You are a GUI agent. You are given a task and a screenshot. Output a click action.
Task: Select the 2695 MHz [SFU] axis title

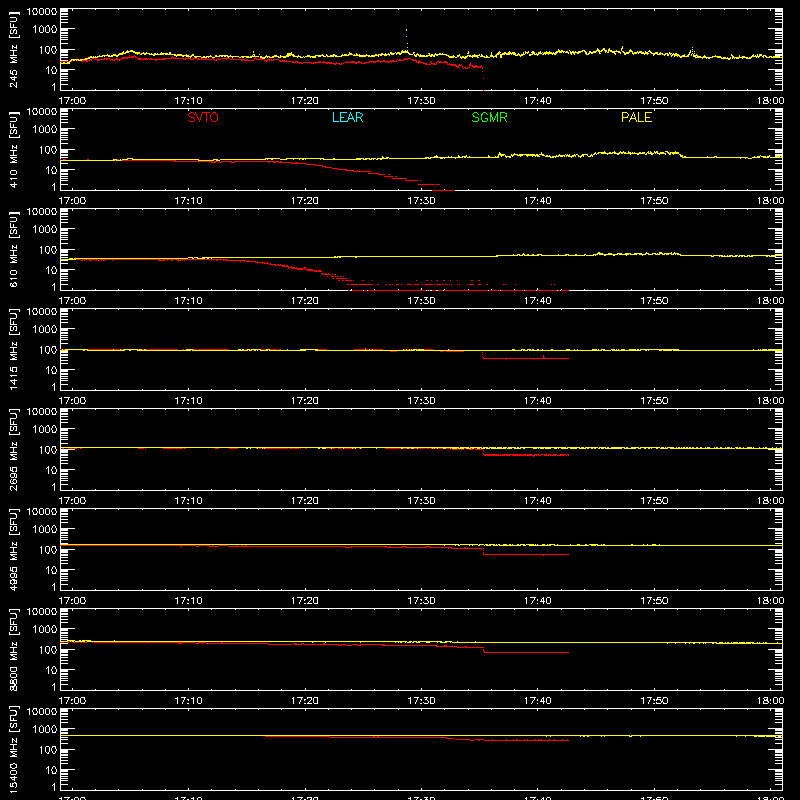click(14, 450)
